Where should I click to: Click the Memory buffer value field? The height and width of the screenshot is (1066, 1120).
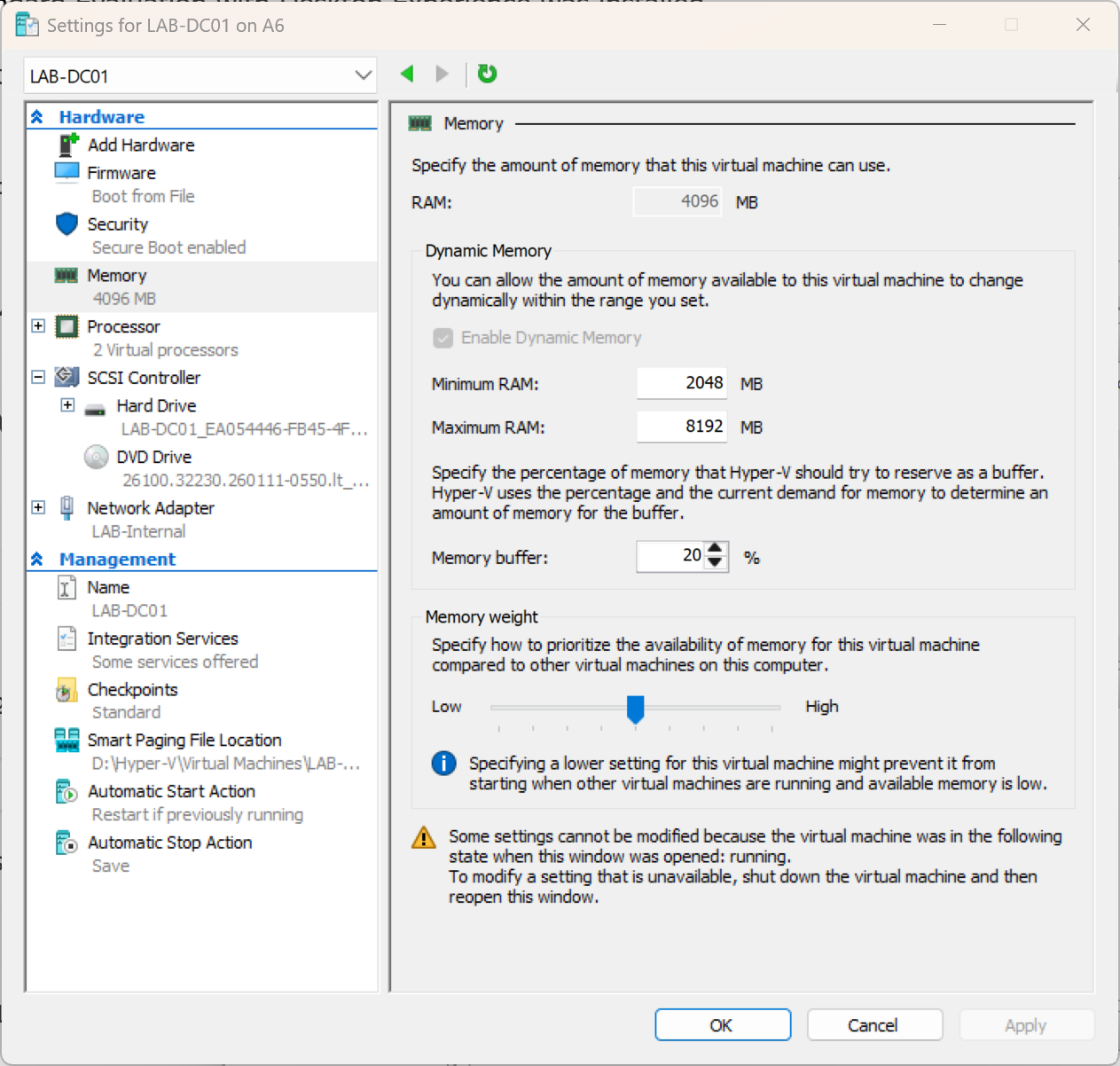(x=671, y=556)
